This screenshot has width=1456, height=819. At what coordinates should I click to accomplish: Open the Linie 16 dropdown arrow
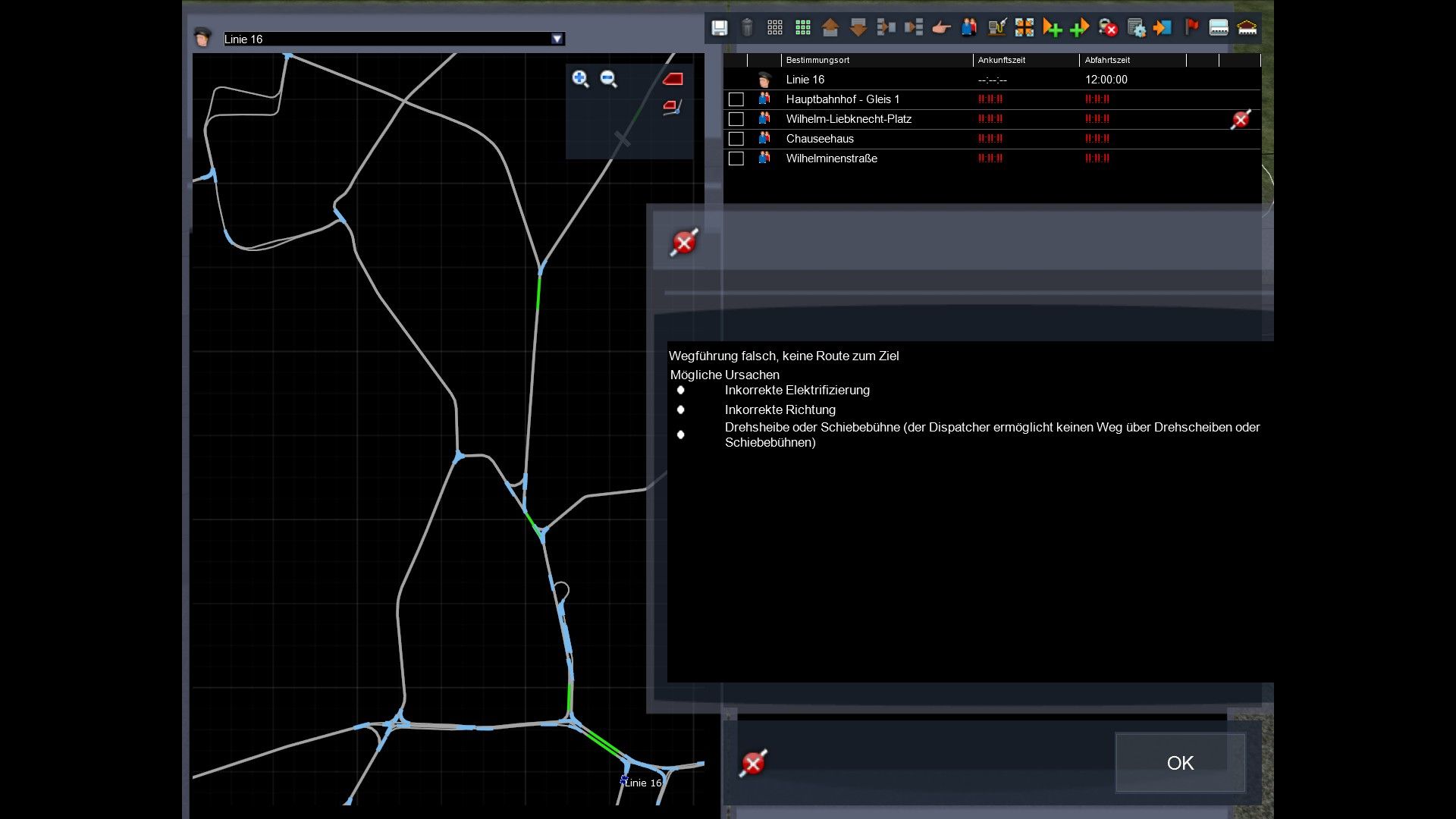click(x=557, y=39)
